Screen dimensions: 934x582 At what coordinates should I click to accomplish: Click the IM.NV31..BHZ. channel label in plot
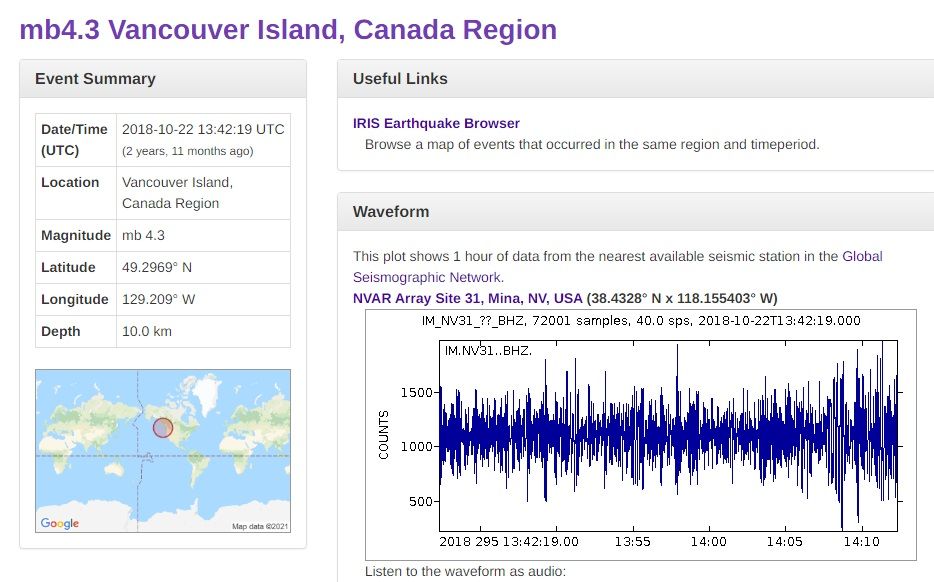pyautogui.click(x=488, y=351)
